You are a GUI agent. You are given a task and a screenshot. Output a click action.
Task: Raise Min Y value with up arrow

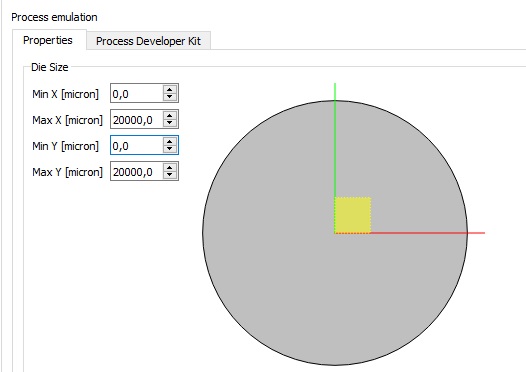pyautogui.click(x=170, y=142)
